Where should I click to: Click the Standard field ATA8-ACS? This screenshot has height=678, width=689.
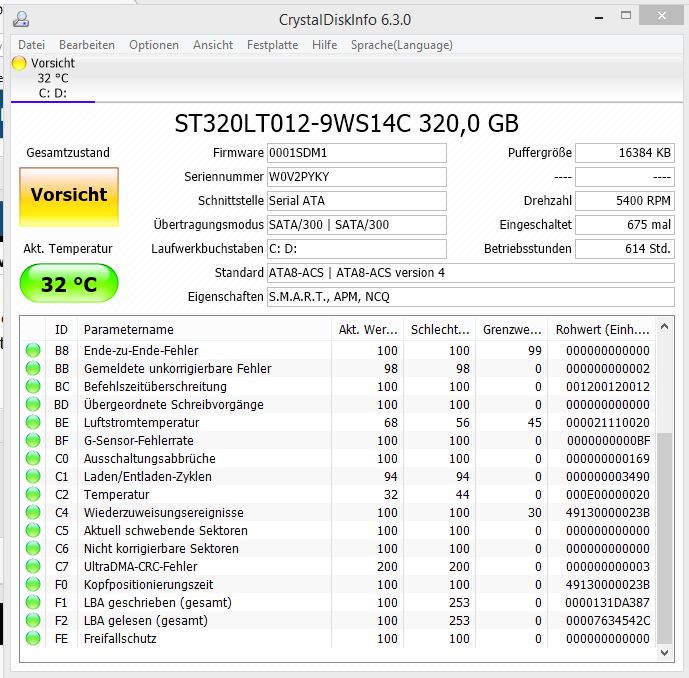point(471,273)
